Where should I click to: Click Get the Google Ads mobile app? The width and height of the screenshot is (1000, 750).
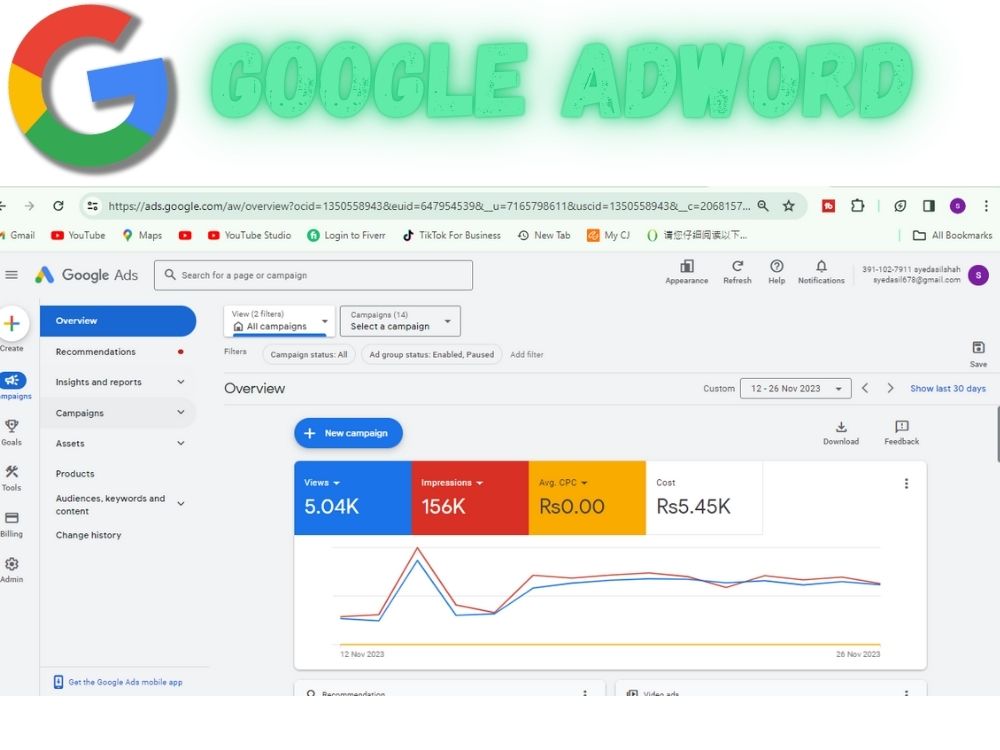[x=119, y=682]
